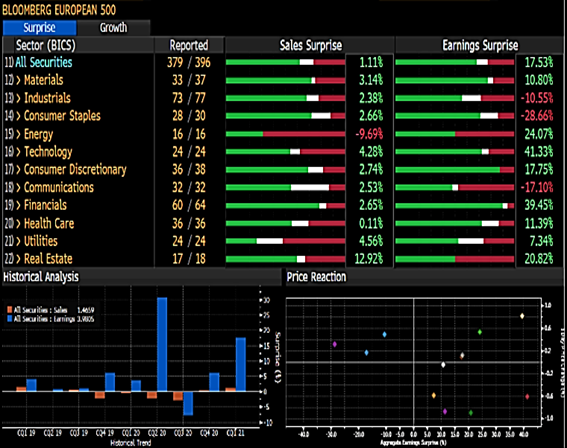
Task: Select the Financials earnings surprise 39.45%
Action: tap(539, 205)
